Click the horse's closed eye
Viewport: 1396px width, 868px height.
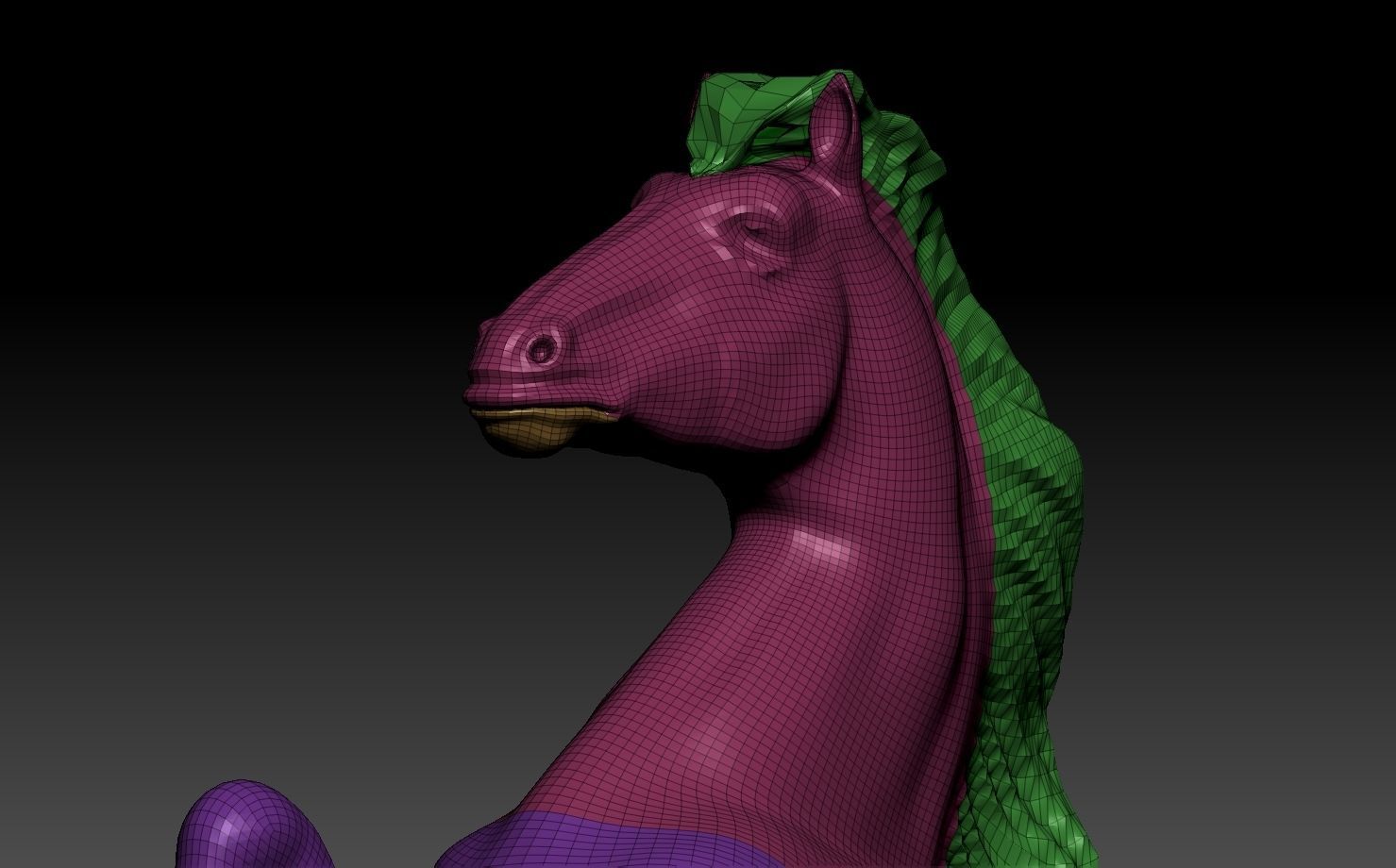[x=755, y=231]
